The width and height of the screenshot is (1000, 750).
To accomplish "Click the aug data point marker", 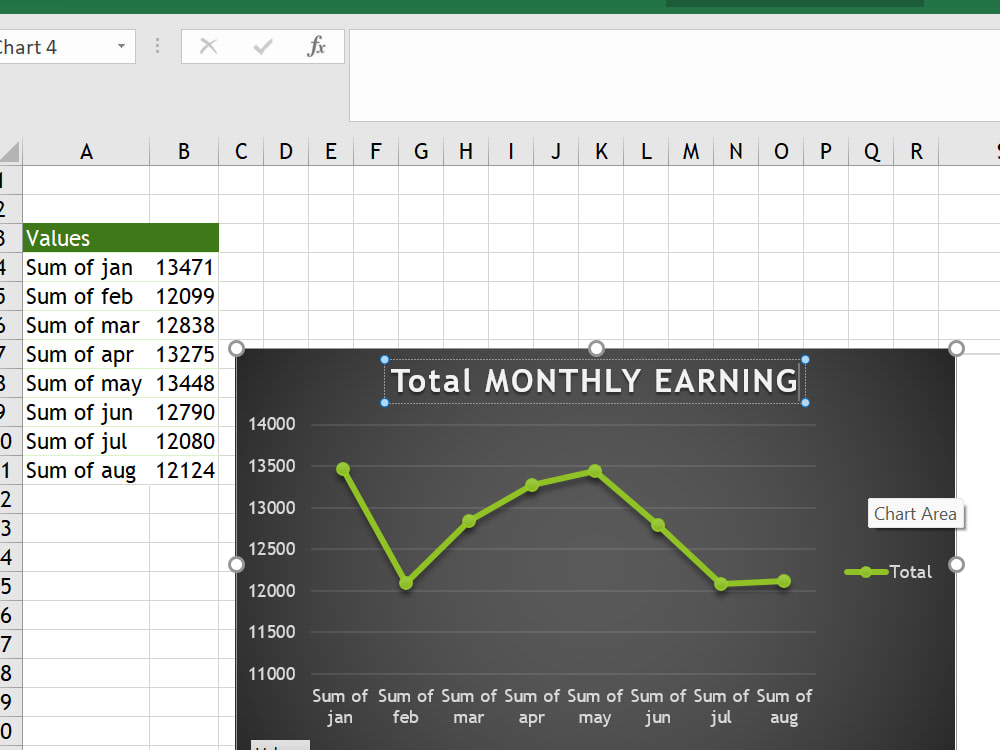I will click(784, 581).
